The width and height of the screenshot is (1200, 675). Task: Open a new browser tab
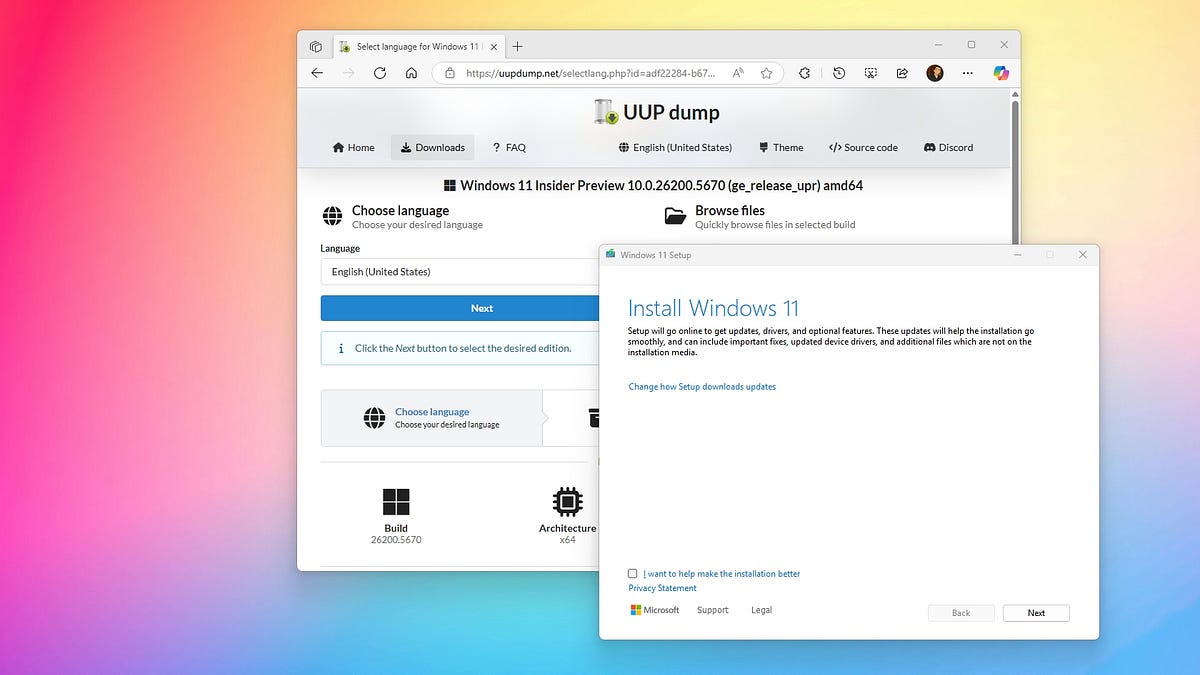point(518,47)
